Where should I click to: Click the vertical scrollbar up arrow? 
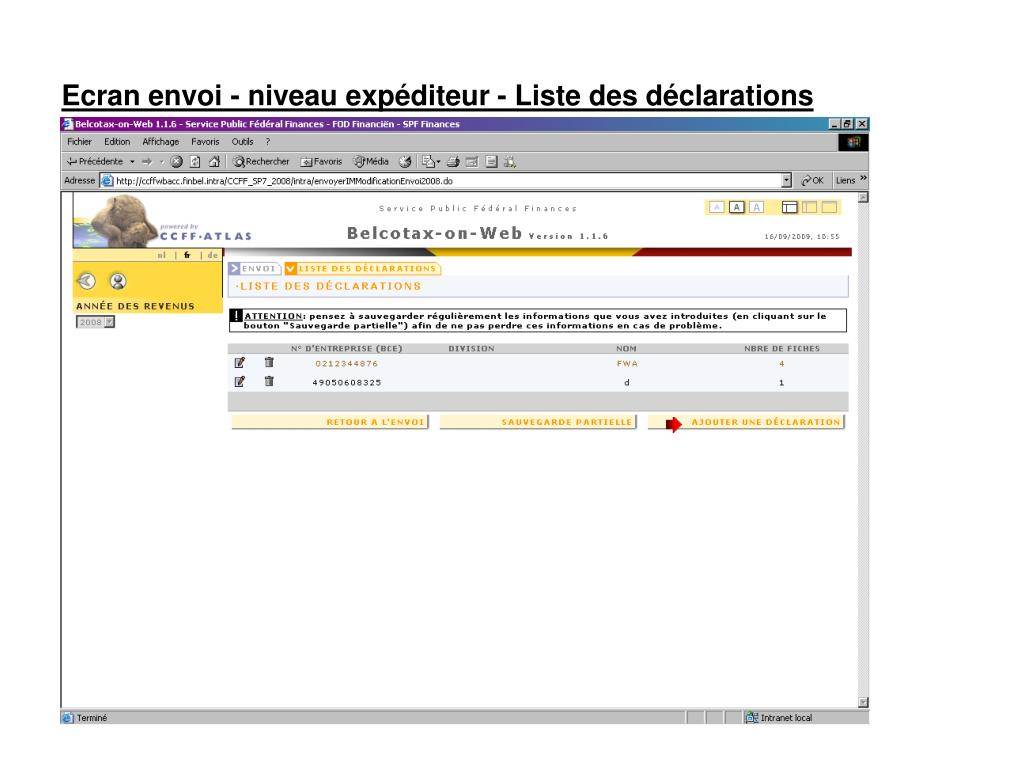pos(863,197)
